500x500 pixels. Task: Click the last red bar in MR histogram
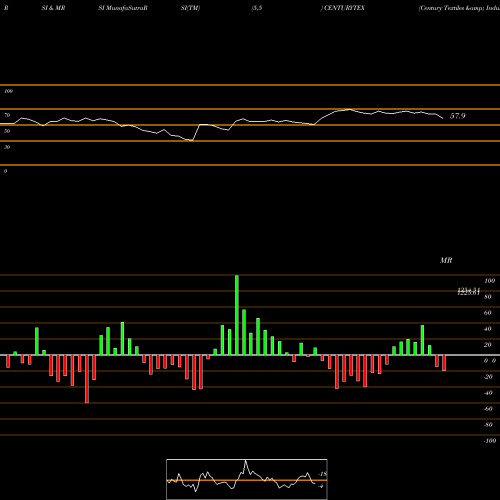[444, 363]
